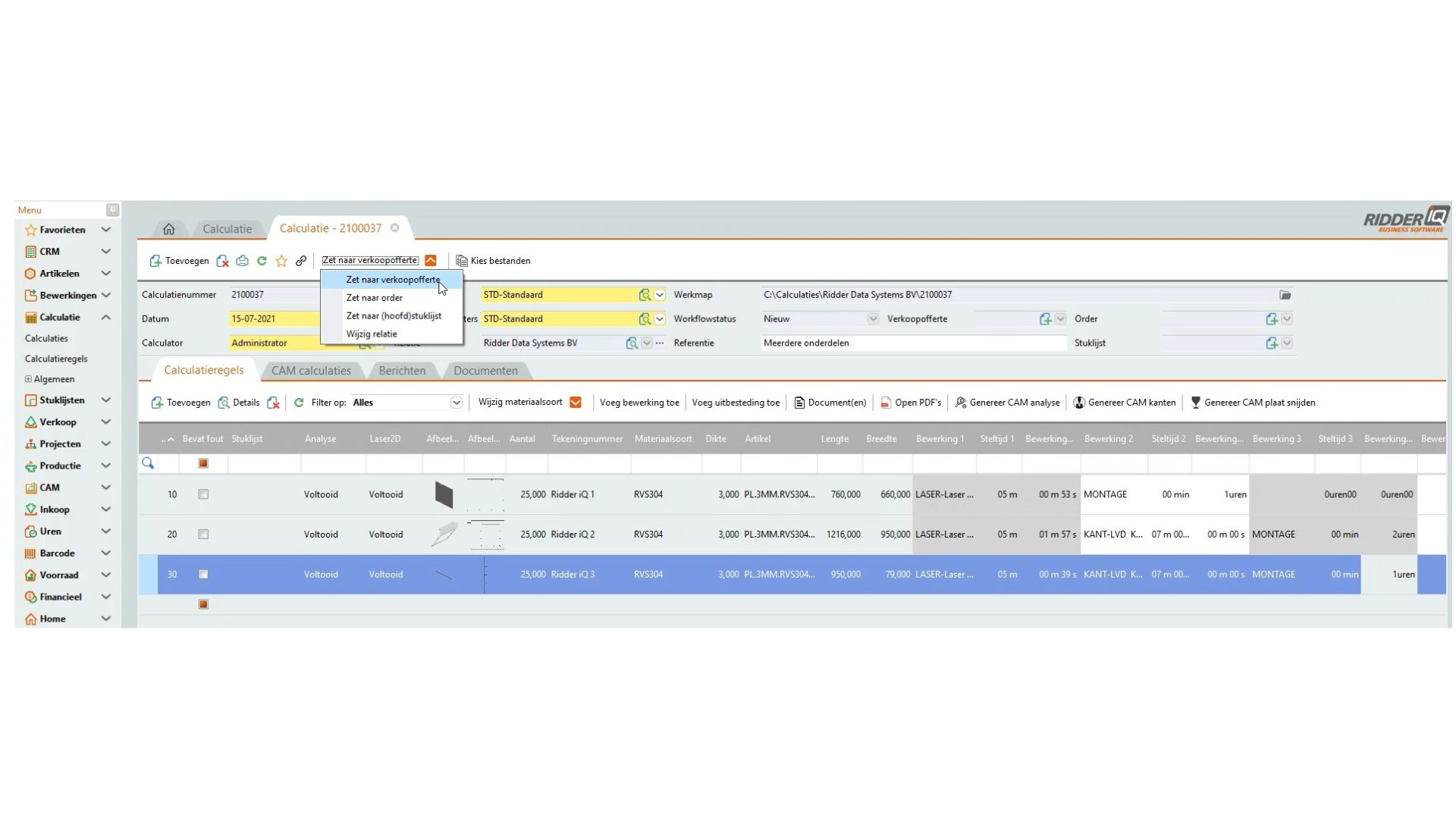Click Genereer CAM plaat snijden button
1456x818 pixels.
click(1253, 403)
